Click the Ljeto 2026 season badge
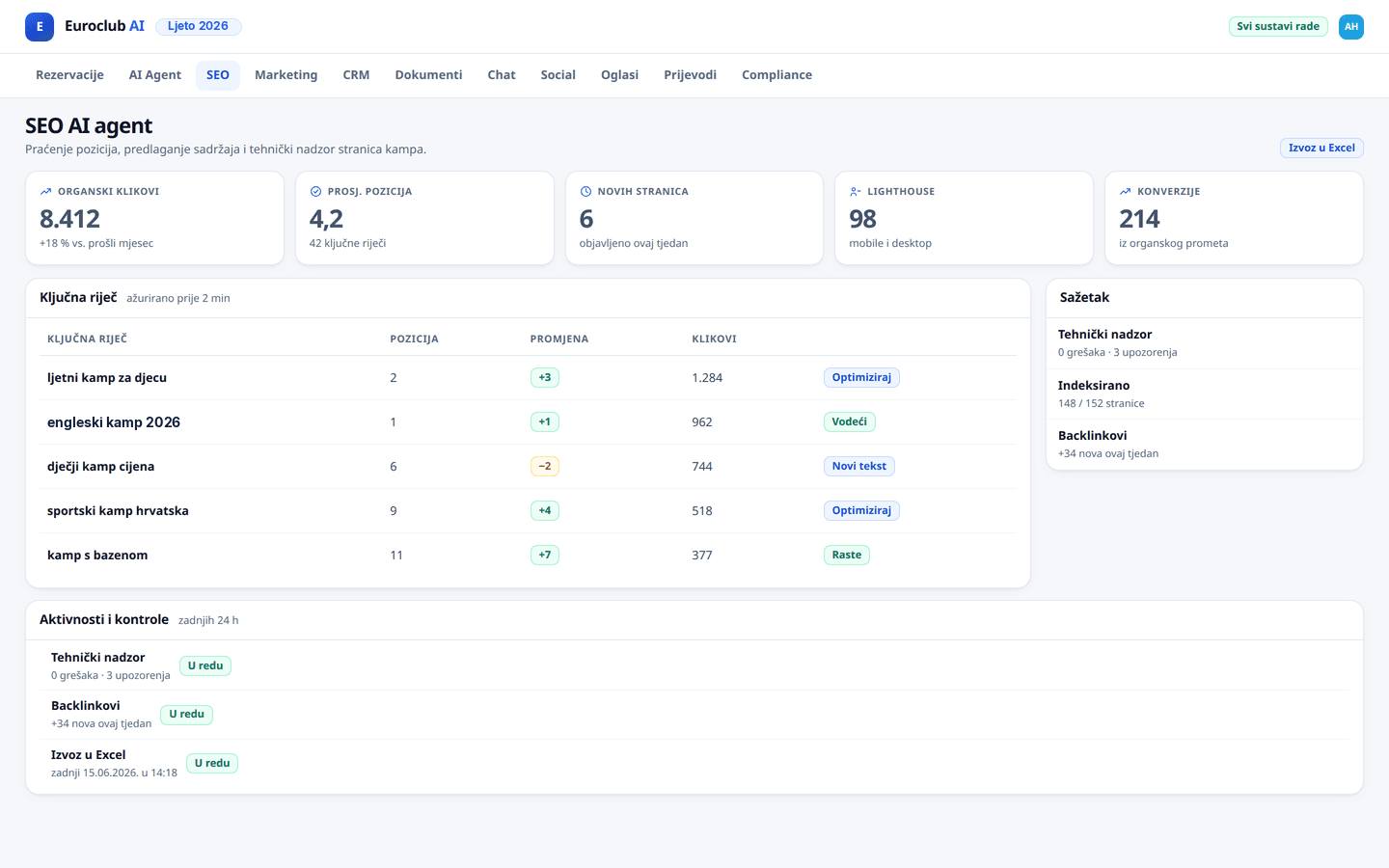Screen dimensions: 1389x868 pos(198,26)
